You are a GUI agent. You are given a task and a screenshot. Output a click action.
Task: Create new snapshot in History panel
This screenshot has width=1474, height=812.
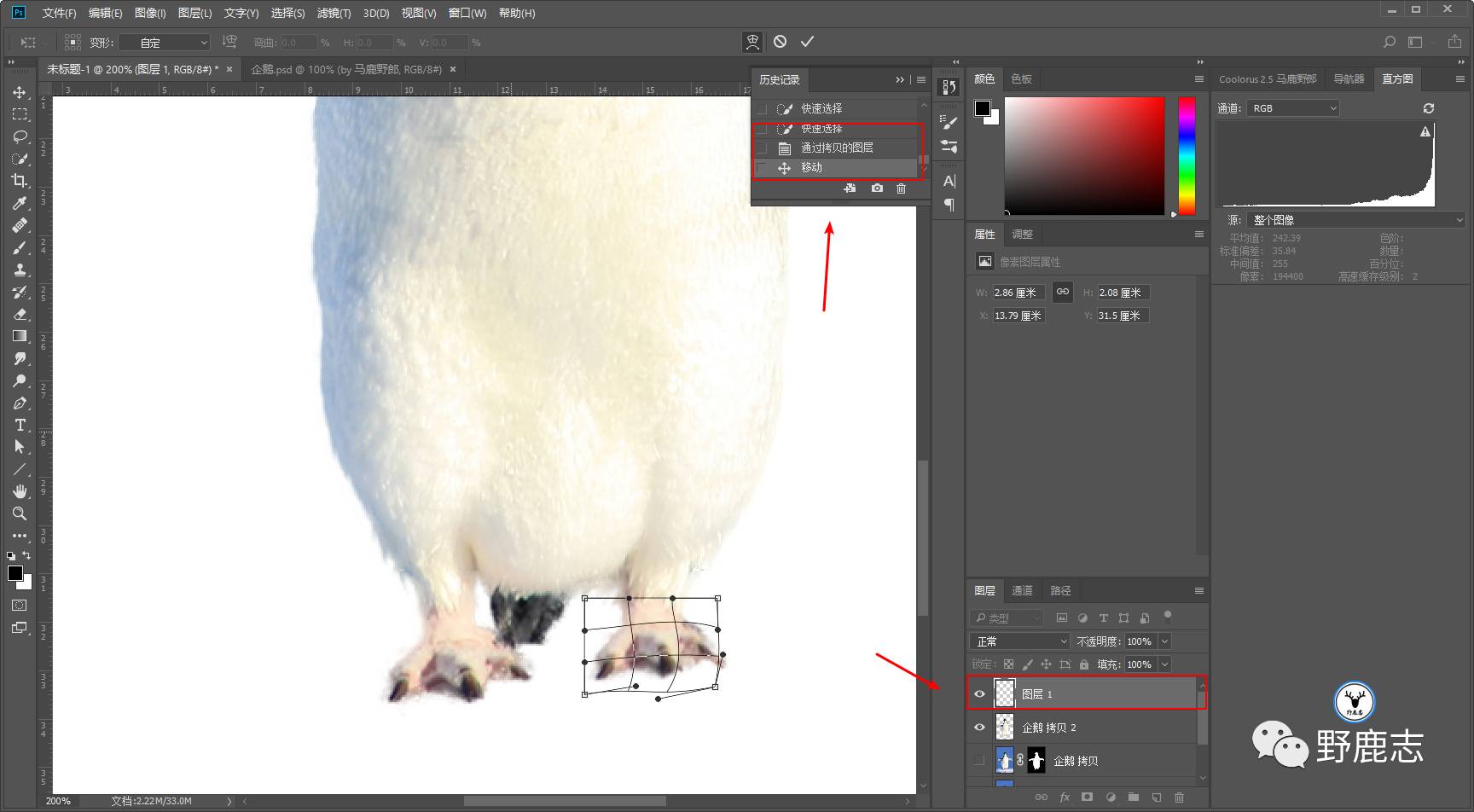pyautogui.click(x=877, y=188)
